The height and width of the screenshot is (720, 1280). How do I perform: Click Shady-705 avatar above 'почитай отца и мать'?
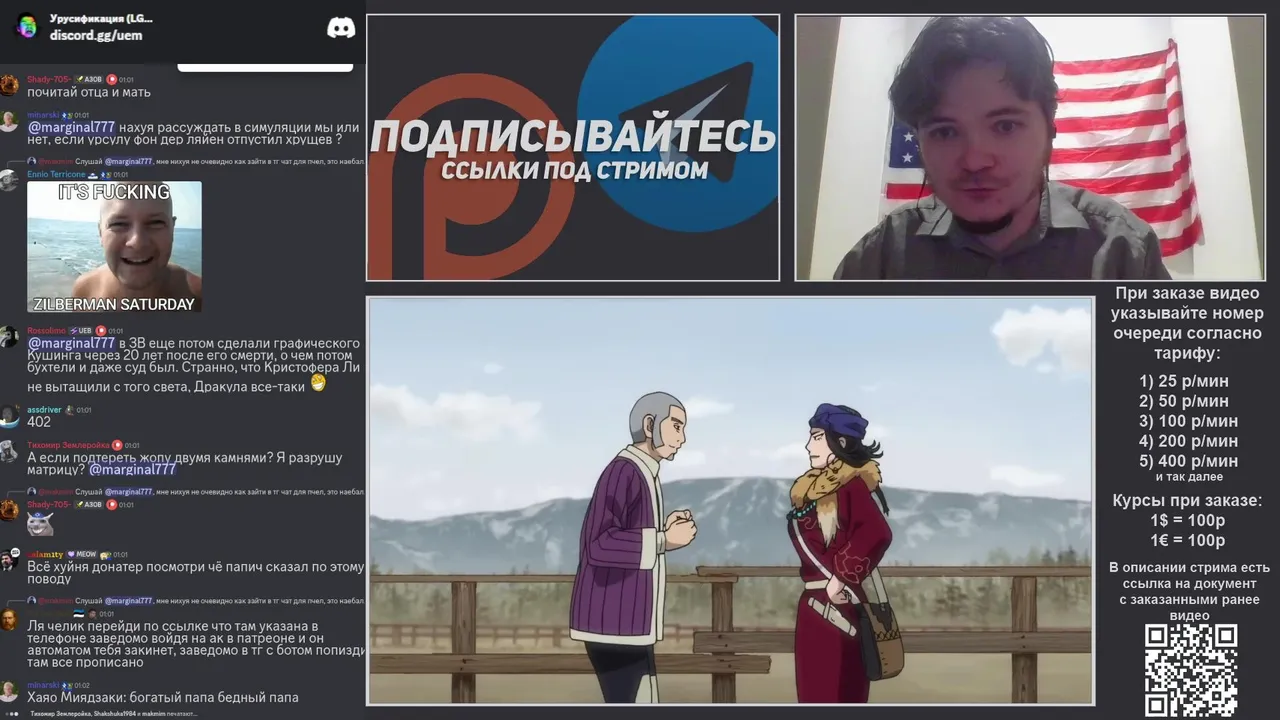point(9,85)
